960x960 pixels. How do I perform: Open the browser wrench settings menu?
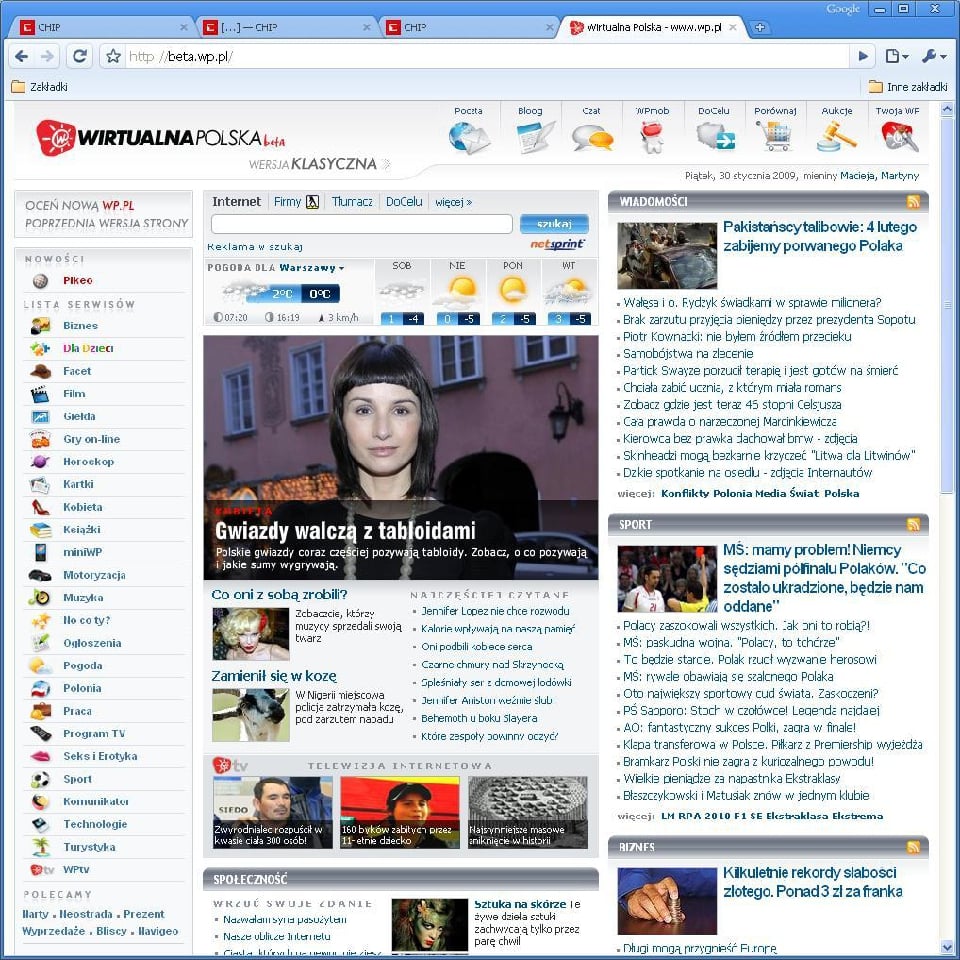point(931,56)
